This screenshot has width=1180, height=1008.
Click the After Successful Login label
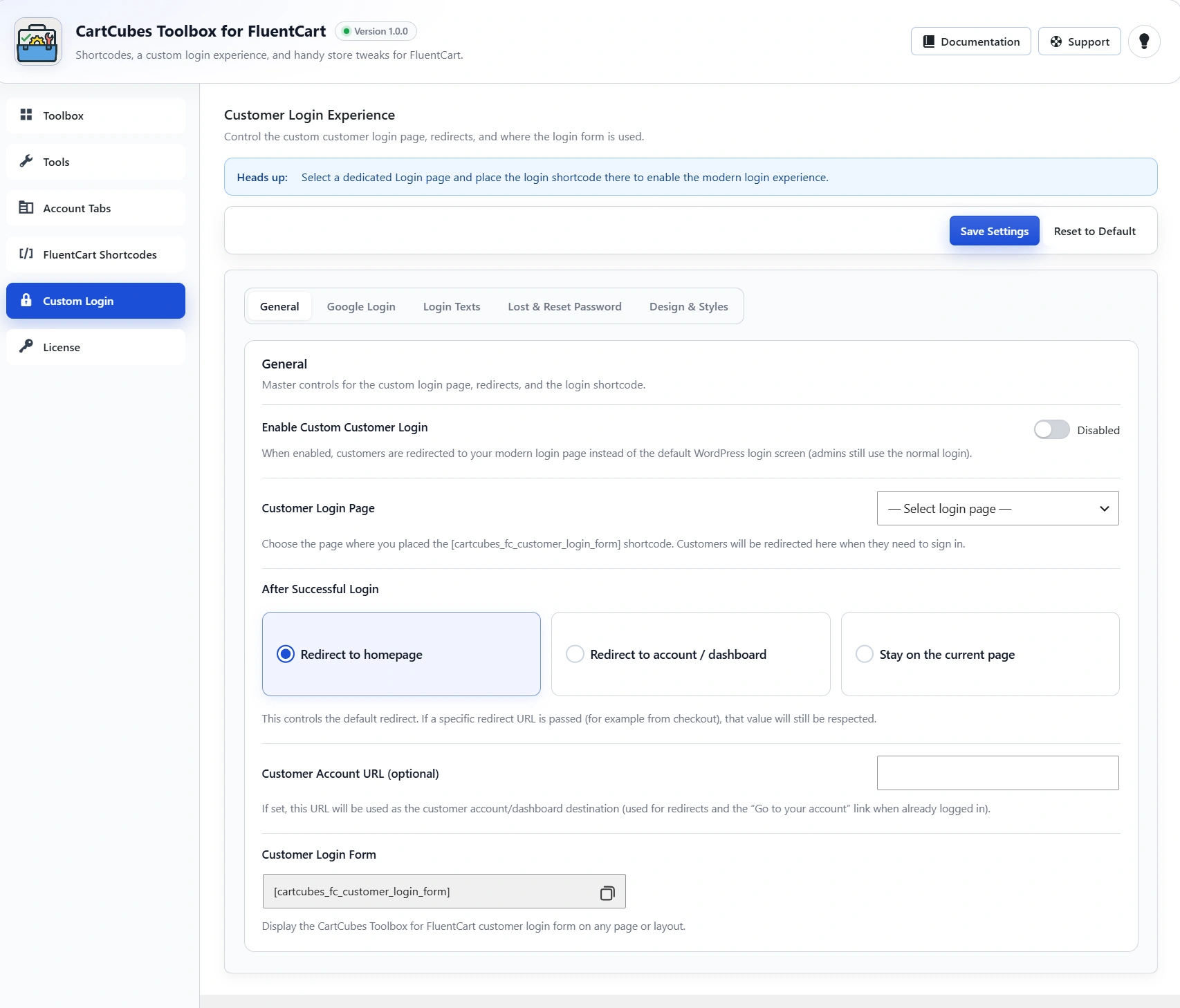pyautogui.click(x=320, y=589)
